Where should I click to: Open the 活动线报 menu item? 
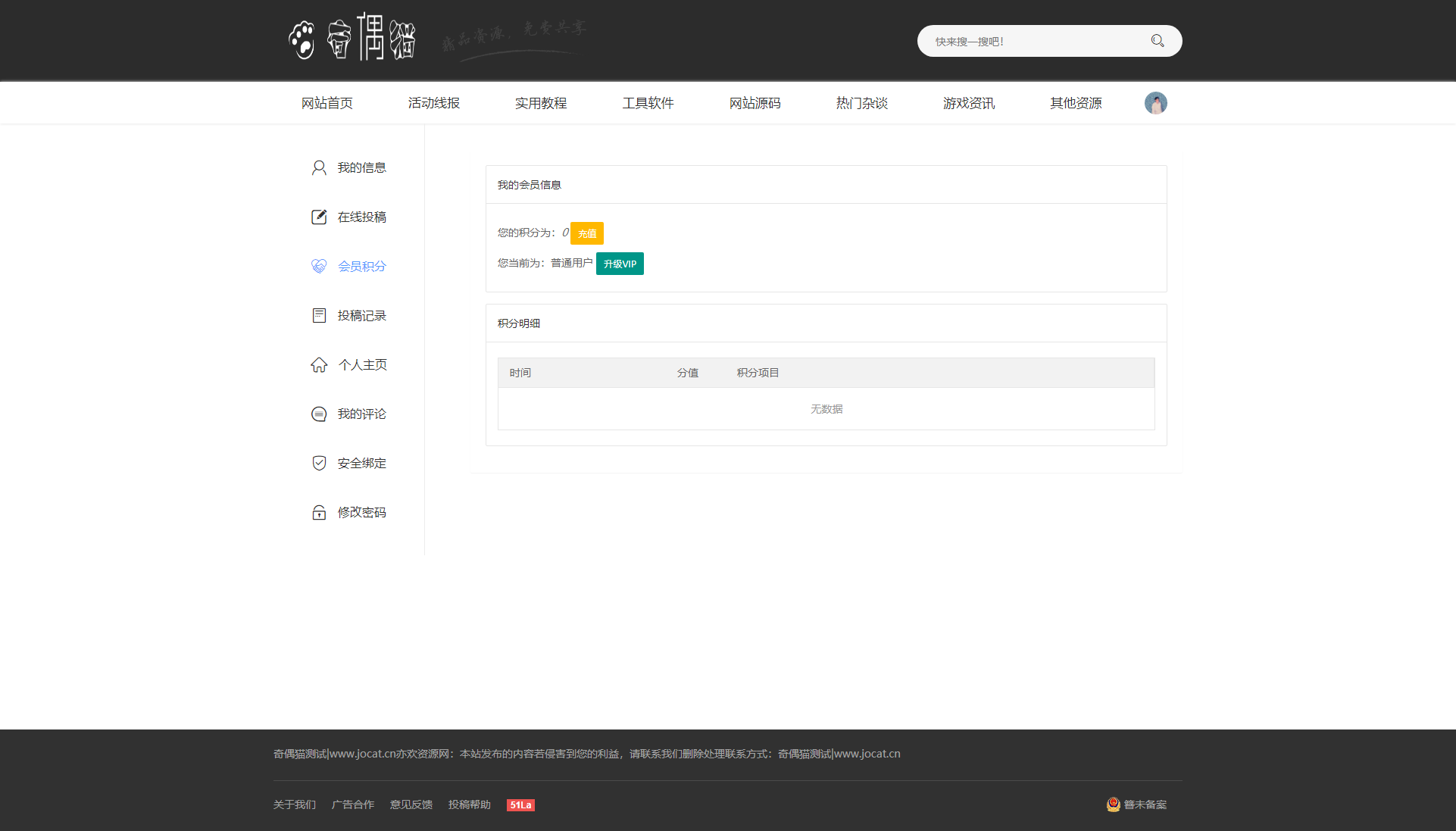(x=434, y=103)
